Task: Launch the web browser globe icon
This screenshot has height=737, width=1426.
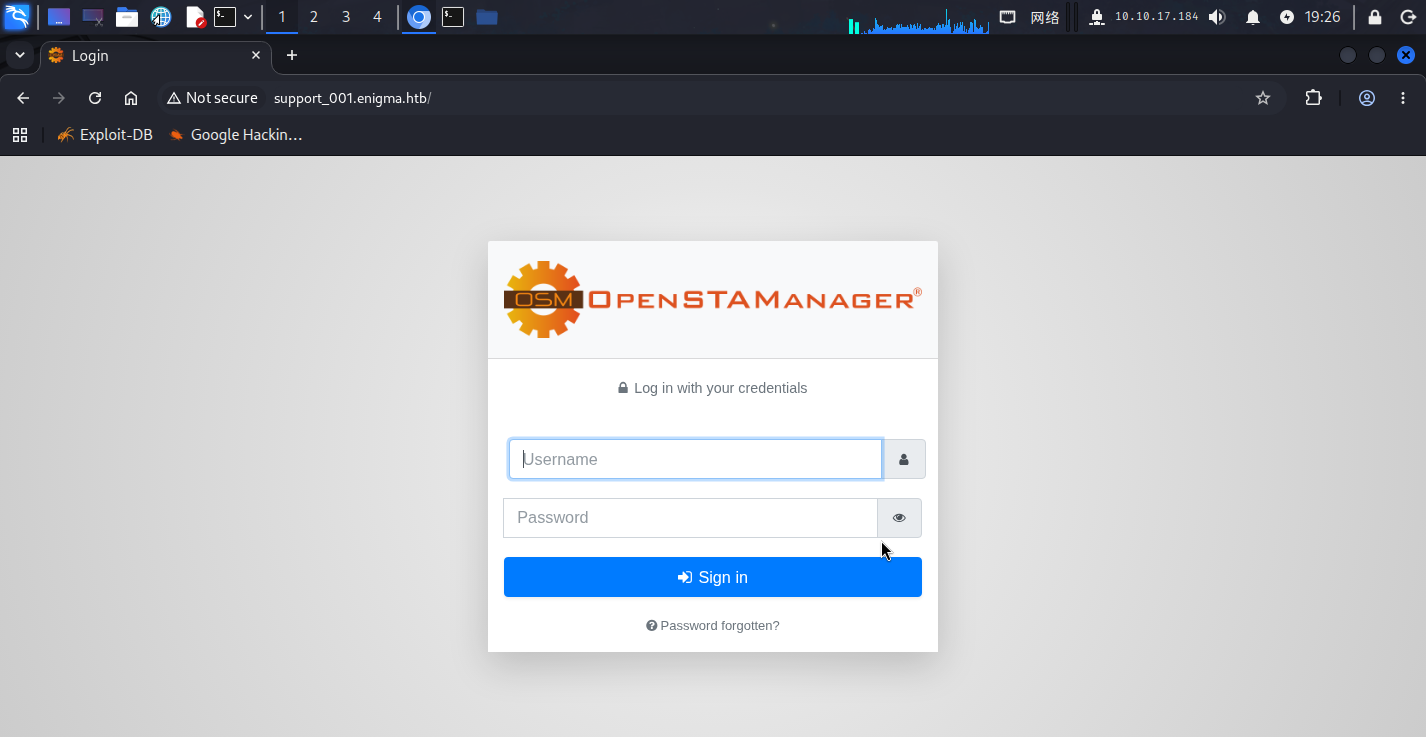Action: (160, 17)
